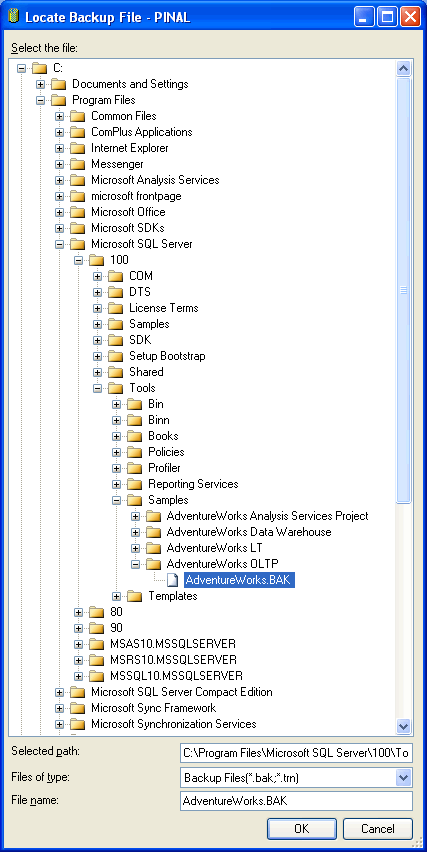Expand the folder named 80
The height and width of the screenshot is (852, 427).
78,612
